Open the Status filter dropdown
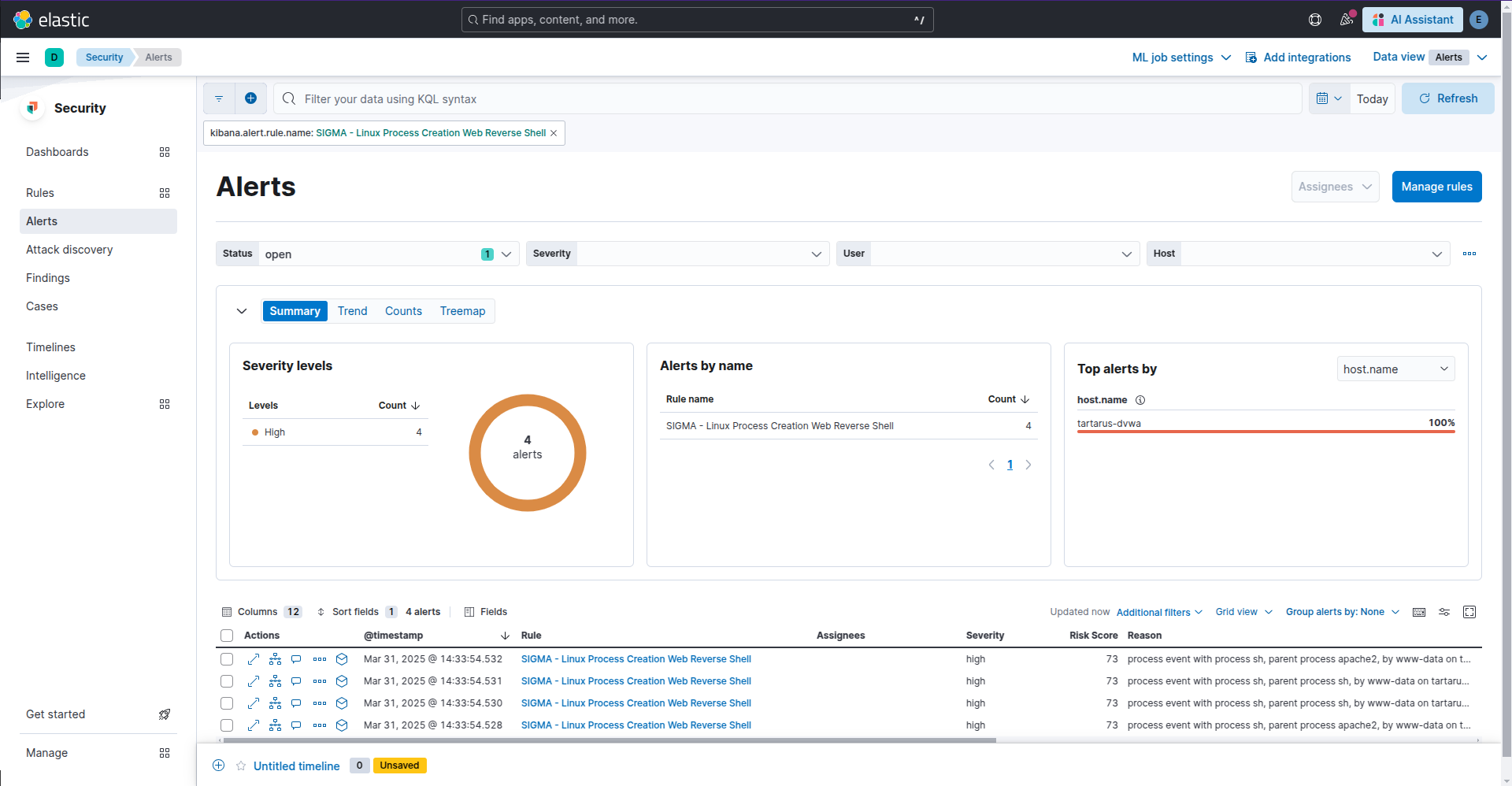 coord(506,254)
